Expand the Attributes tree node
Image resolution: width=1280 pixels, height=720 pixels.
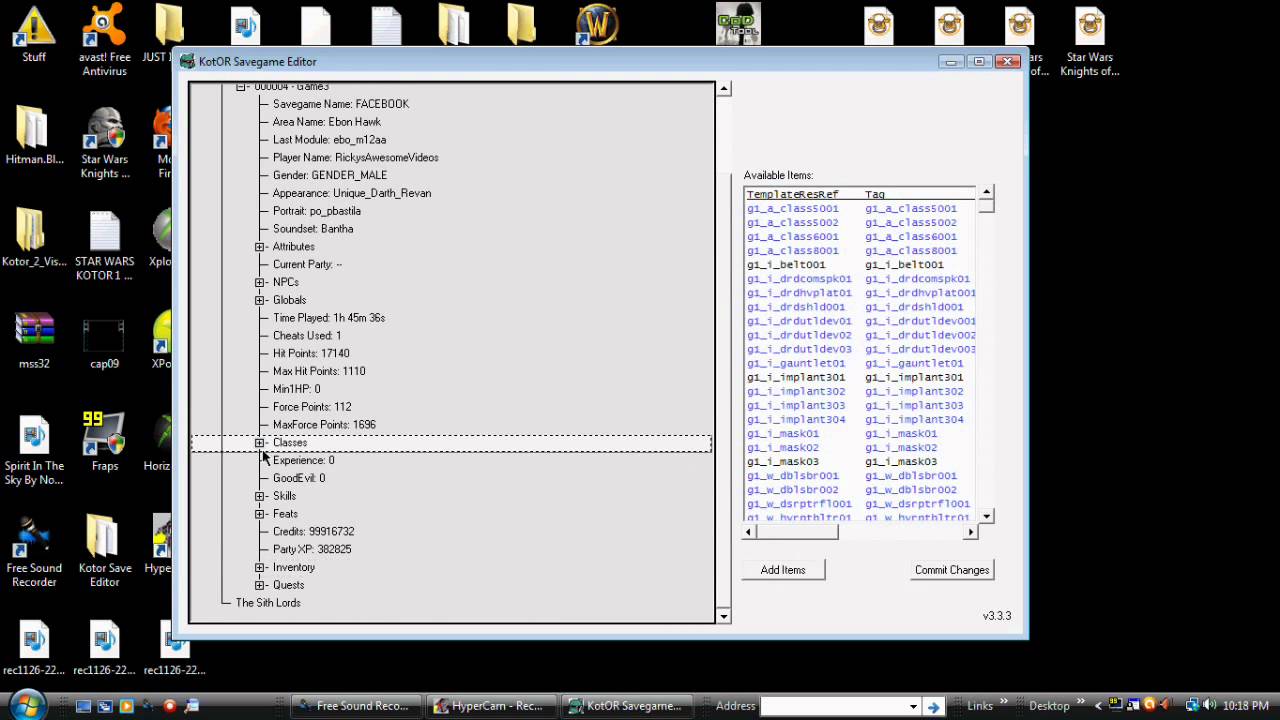pos(260,247)
